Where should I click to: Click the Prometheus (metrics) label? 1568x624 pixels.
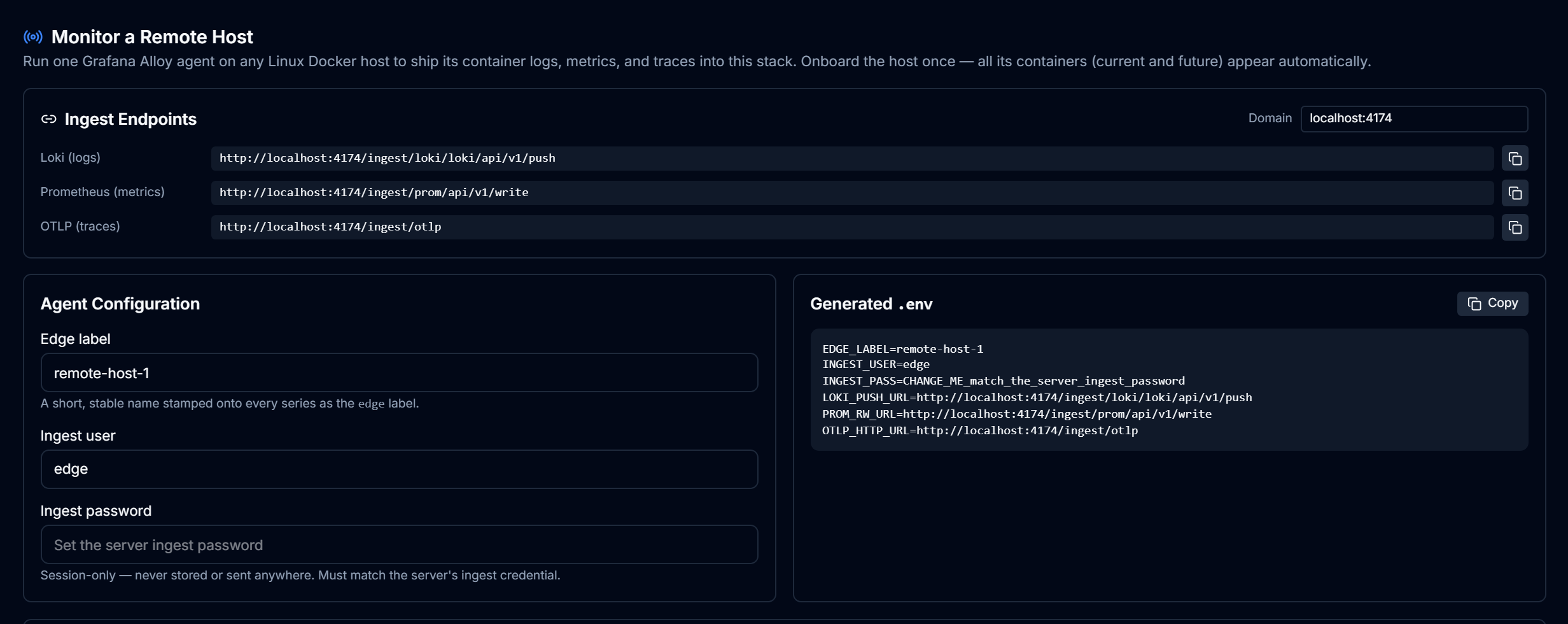pyautogui.click(x=102, y=192)
